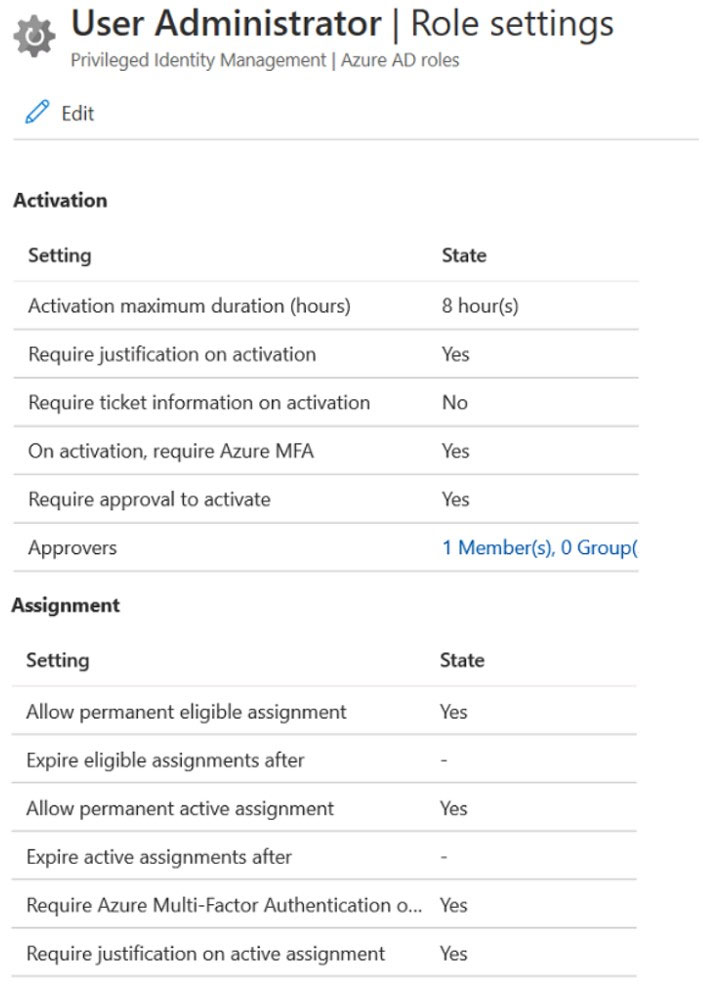Open the 1 Member(s), 0 Group approvers link
The image size is (706, 995).
[x=539, y=548]
